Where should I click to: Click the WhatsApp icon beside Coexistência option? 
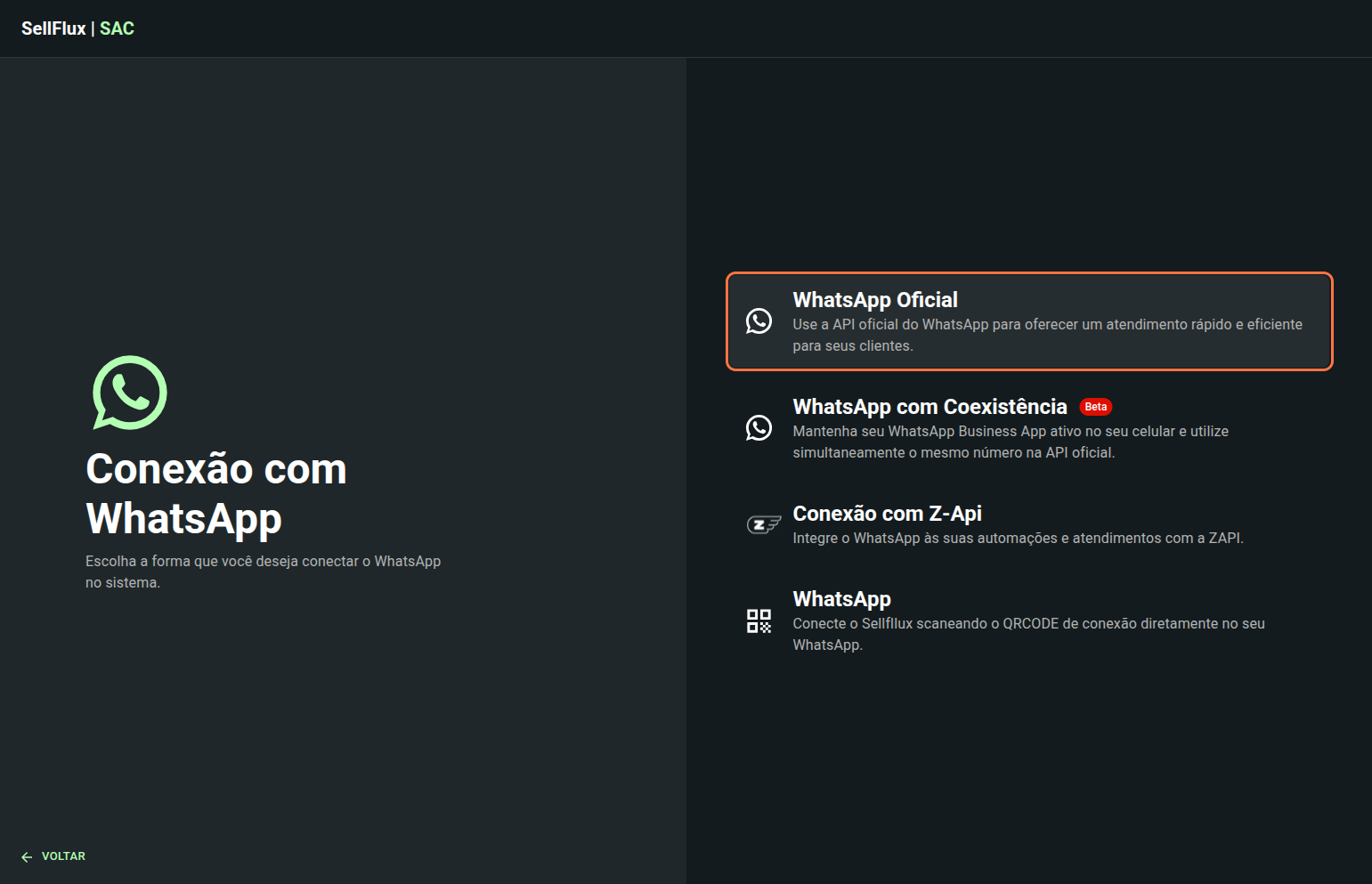click(x=759, y=427)
